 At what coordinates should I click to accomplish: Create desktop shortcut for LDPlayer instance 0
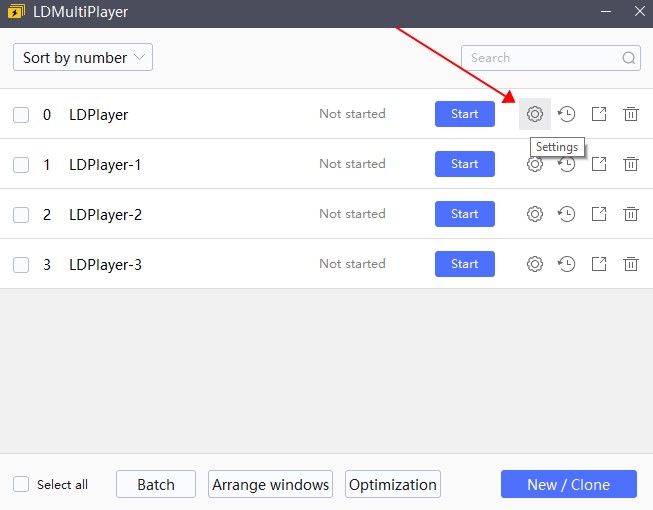pos(599,114)
